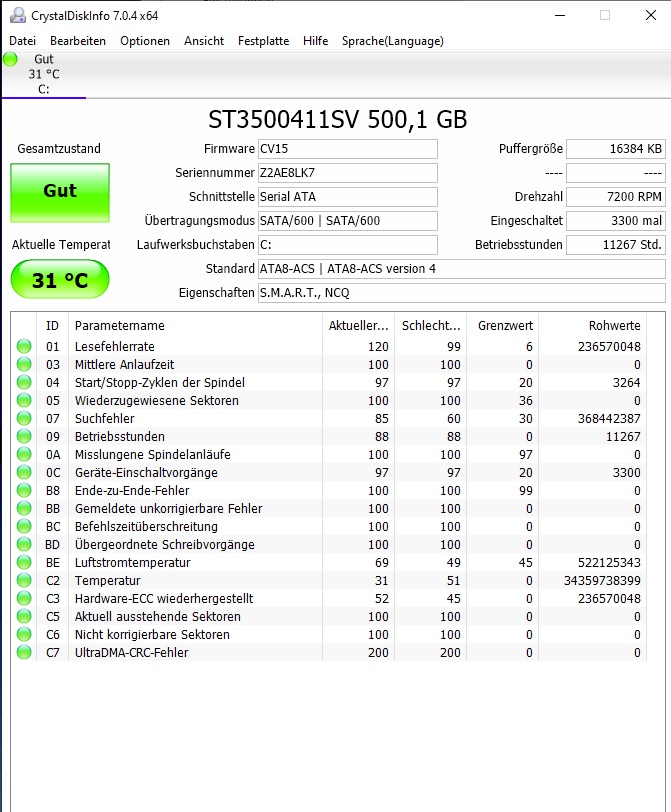Click the Firmware field showing CV15

tap(348, 149)
